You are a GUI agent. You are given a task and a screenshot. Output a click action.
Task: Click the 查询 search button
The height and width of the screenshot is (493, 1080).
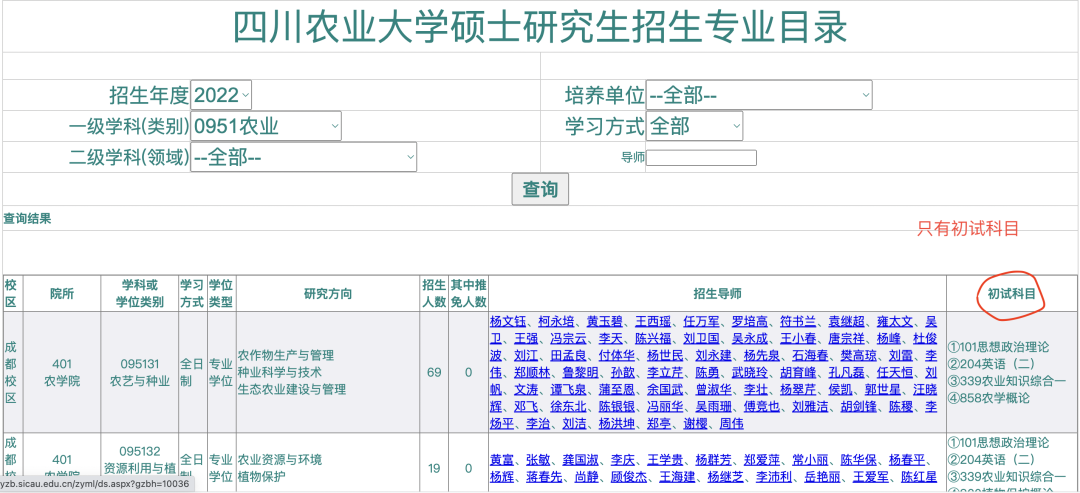[x=540, y=189]
